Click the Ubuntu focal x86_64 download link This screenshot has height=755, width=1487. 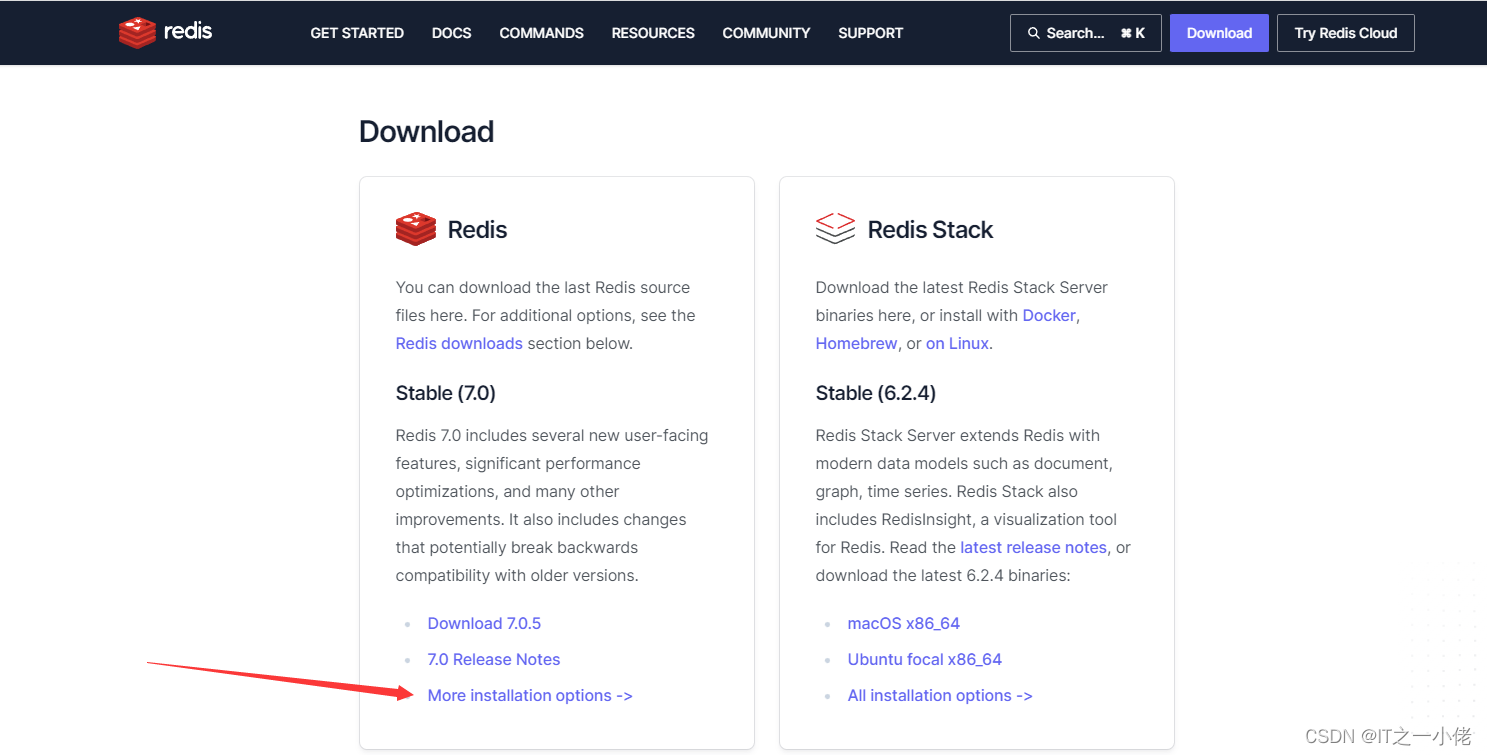(x=924, y=659)
